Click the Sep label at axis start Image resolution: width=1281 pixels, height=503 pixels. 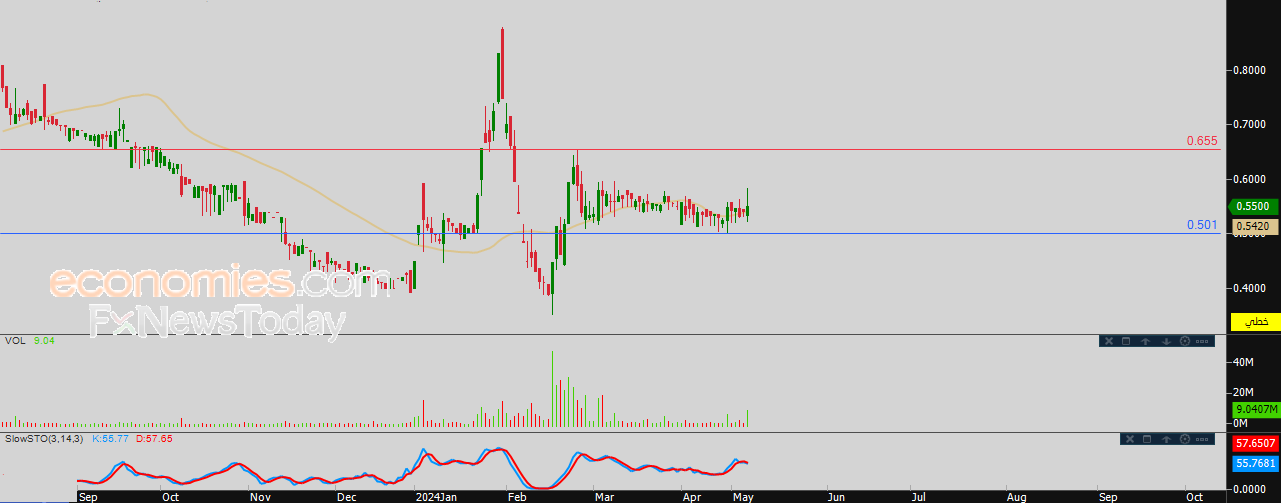coord(88,496)
